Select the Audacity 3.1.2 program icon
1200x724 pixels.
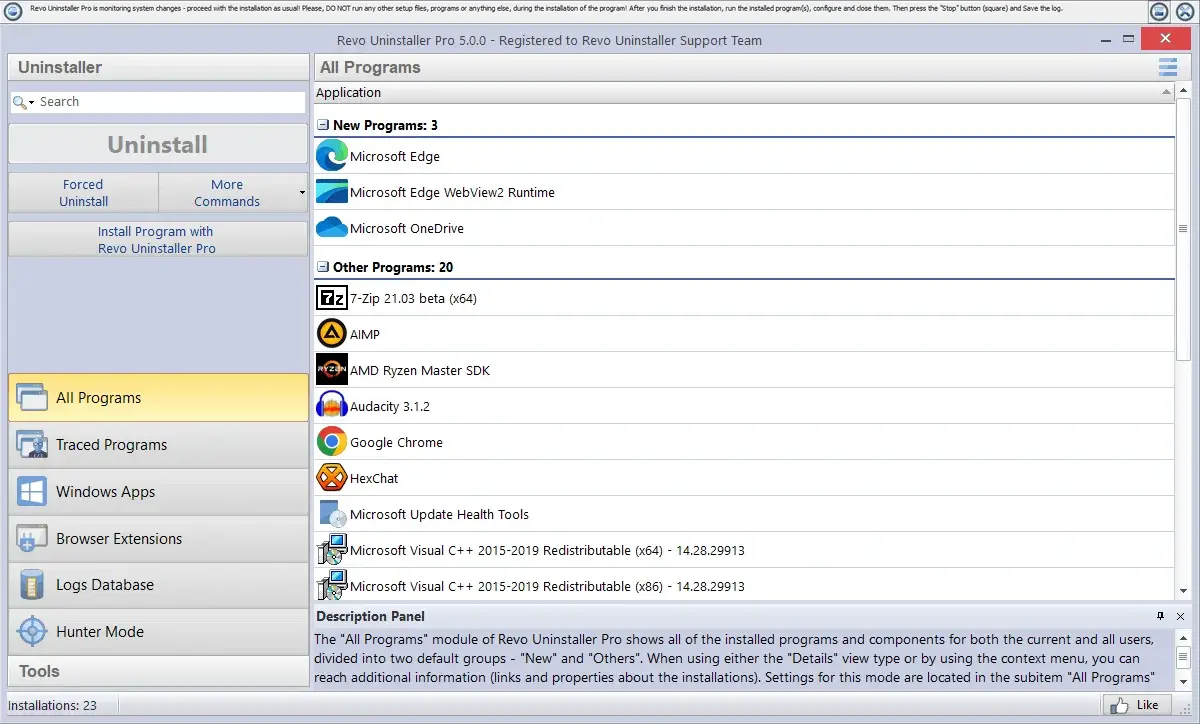tap(331, 406)
